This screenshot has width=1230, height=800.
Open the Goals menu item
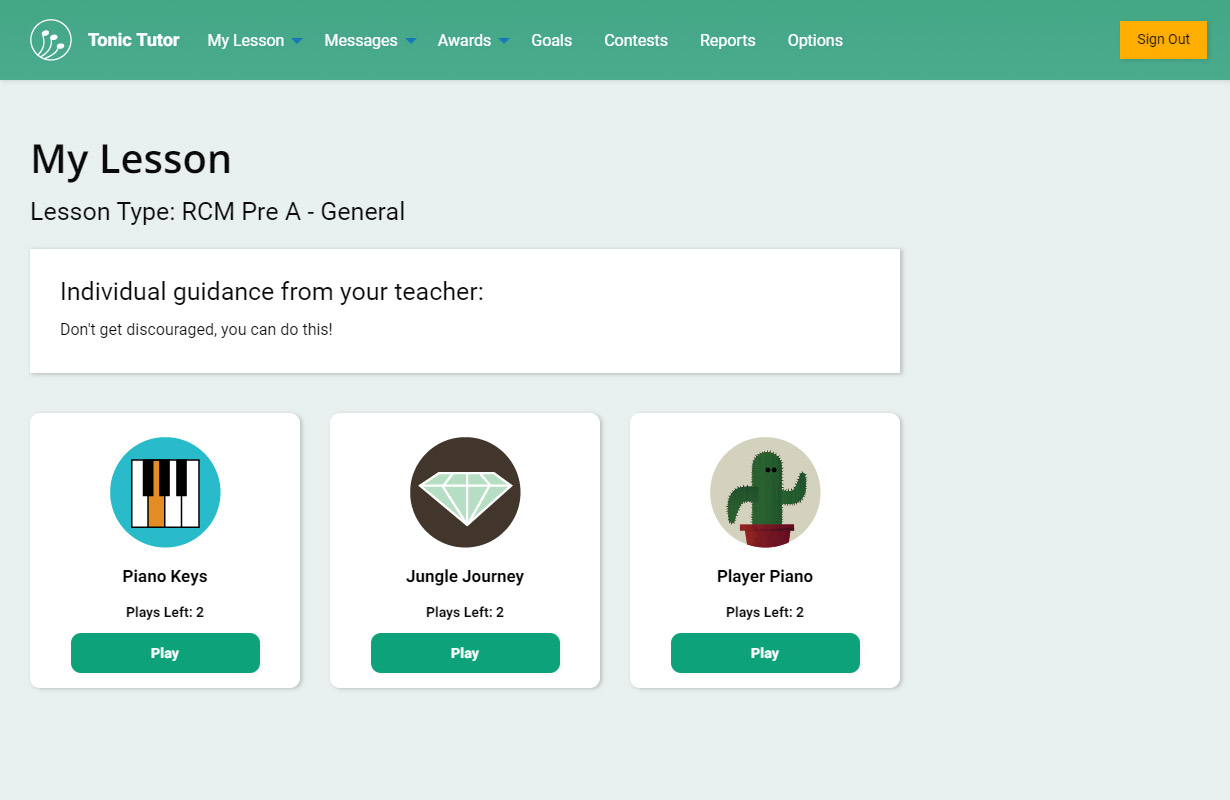click(x=552, y=40)
